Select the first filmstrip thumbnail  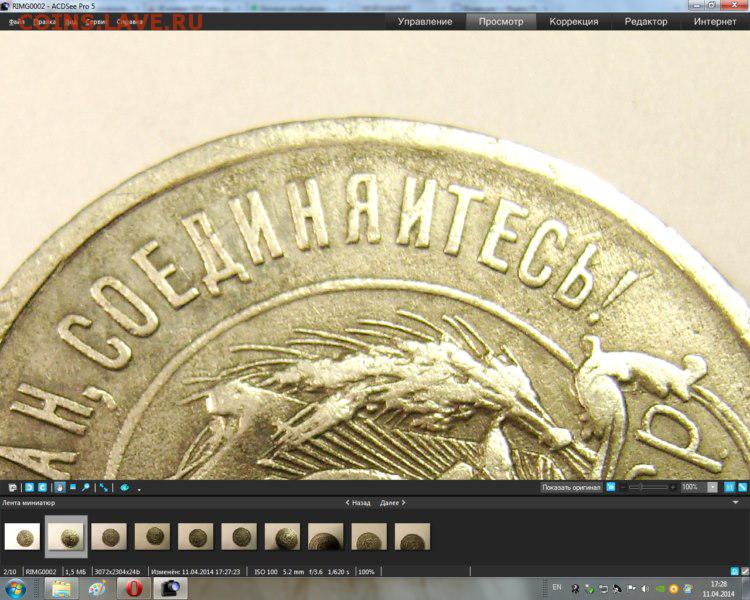pyautogui.click(x=22, y=536)
